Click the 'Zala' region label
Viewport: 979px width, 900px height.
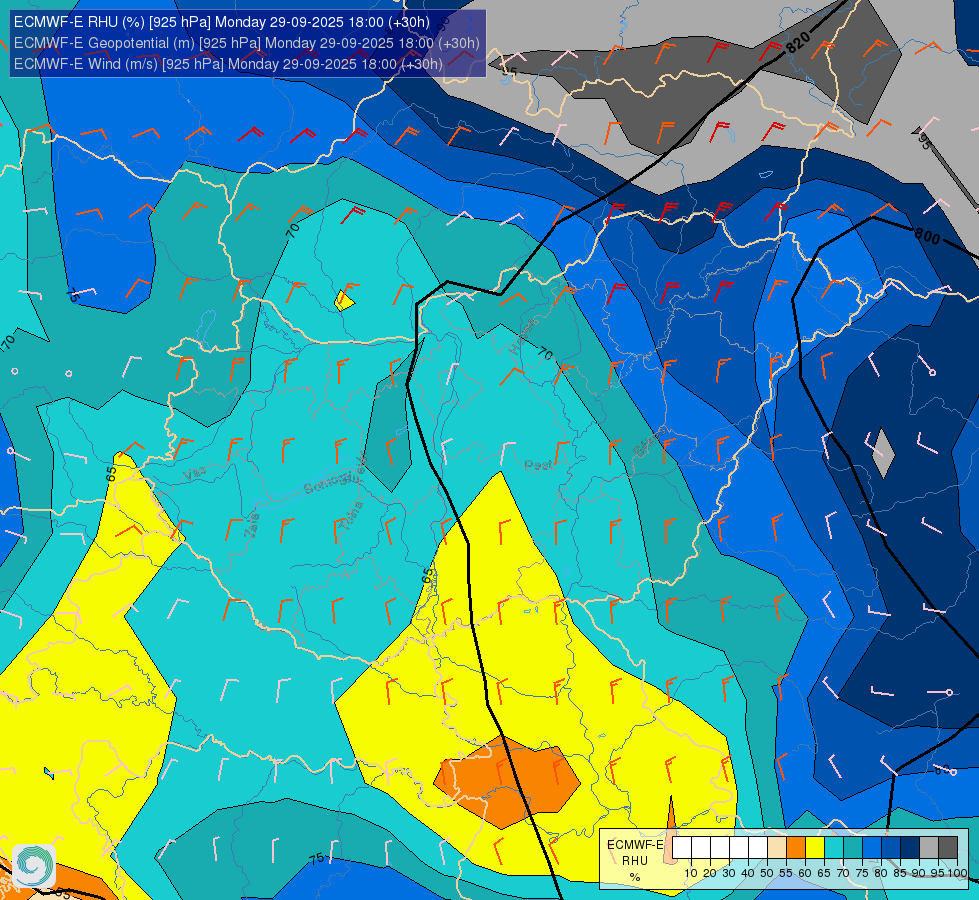coord(252,525)
